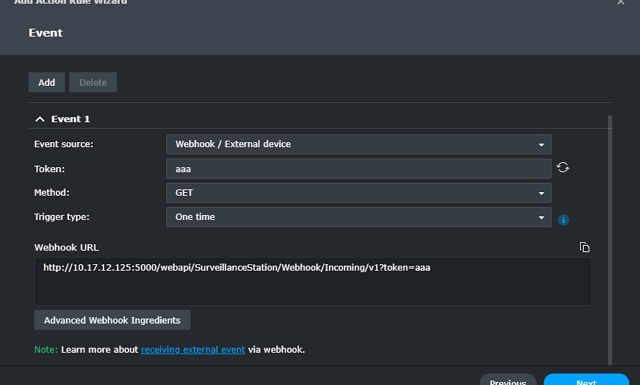The height and width of the screenshot is (385, 640).
Task: Click the Webhook URL heading text
Action: [67, 247]
